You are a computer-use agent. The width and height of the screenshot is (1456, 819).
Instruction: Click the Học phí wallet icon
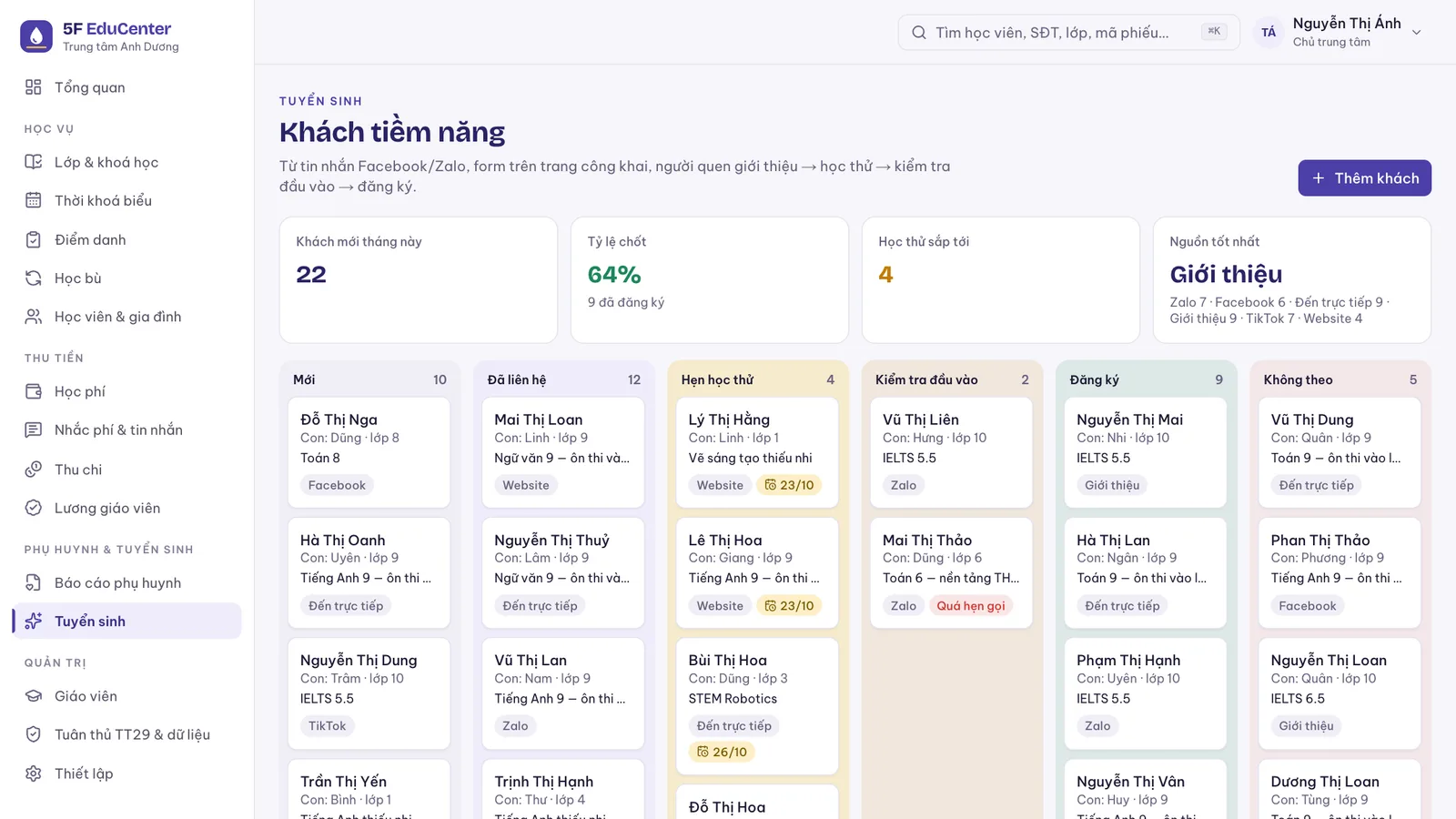pyautogui.click(x=34, y=391)
